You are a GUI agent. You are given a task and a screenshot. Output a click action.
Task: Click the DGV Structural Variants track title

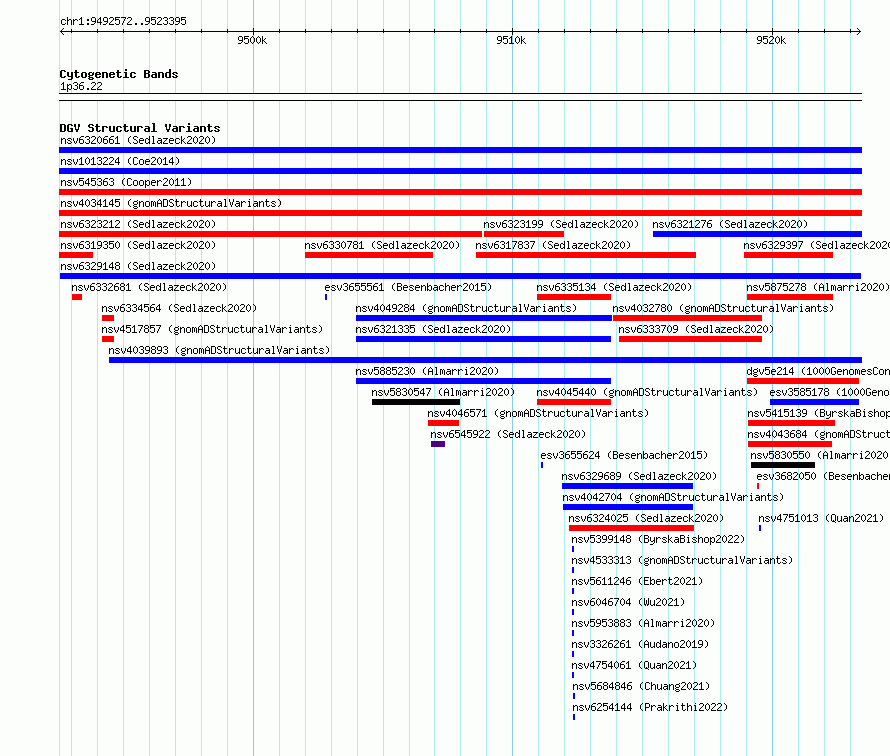tap(140, 128)
